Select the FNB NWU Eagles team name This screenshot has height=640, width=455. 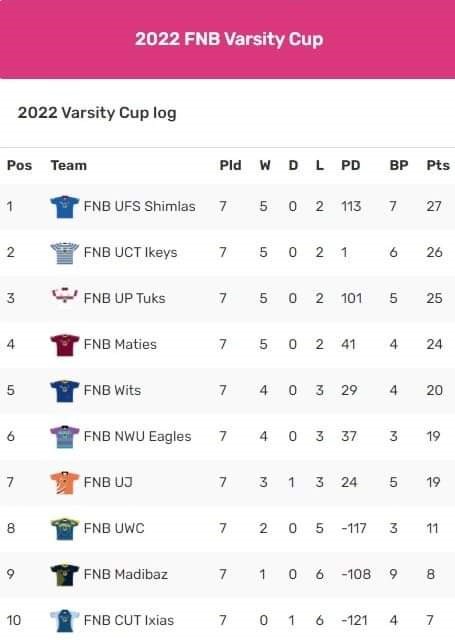click(x=138, y=437)
